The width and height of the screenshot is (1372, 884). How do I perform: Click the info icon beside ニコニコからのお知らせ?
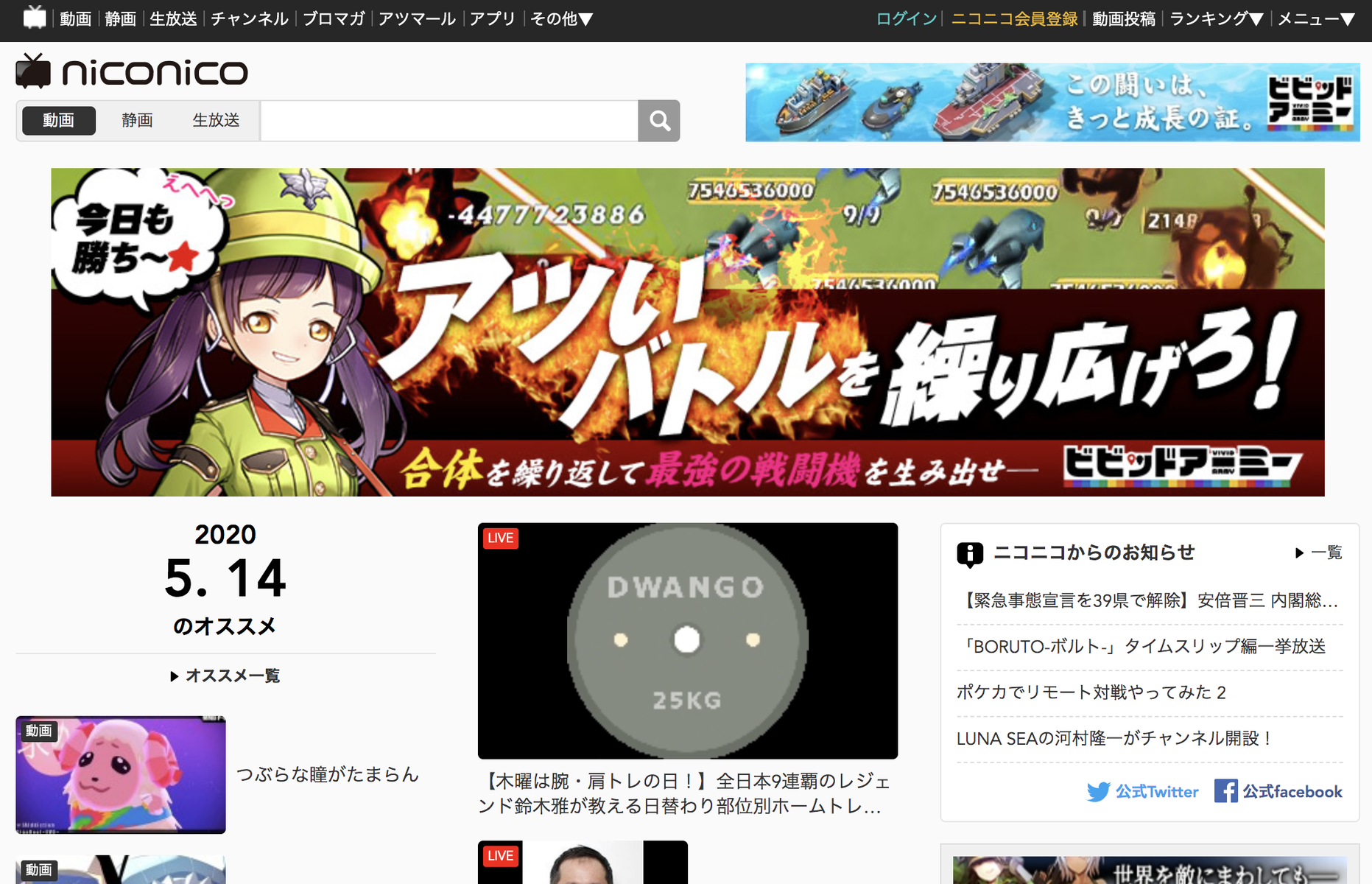970,554
